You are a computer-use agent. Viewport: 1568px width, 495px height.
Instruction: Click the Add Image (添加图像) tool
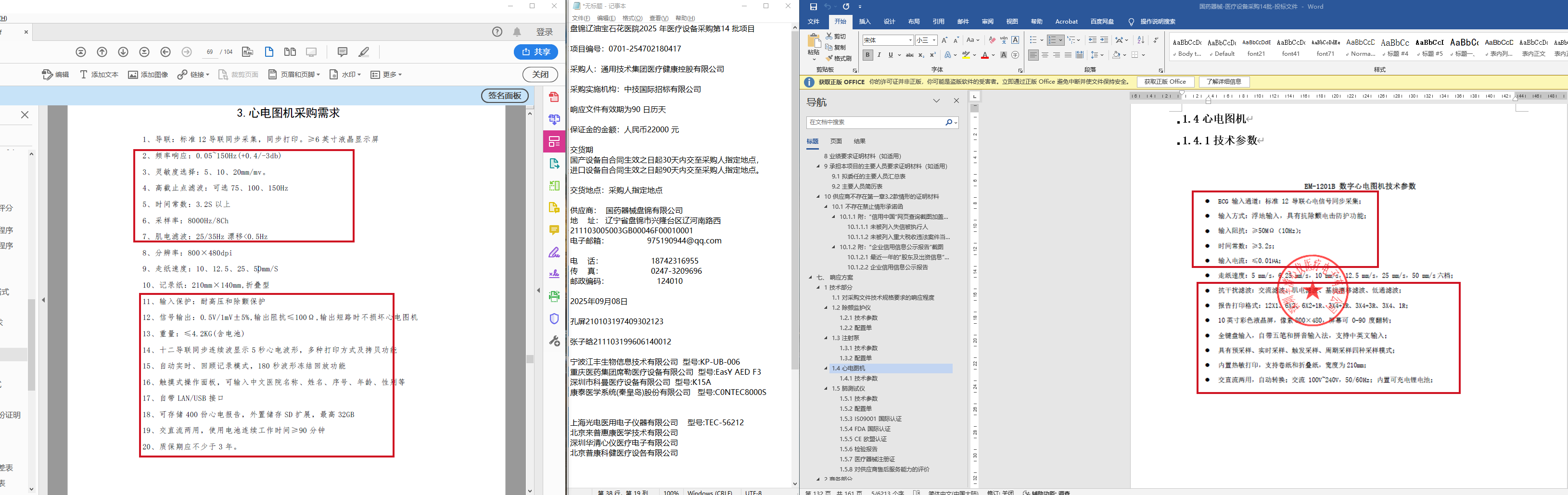[x=148, y=75]
